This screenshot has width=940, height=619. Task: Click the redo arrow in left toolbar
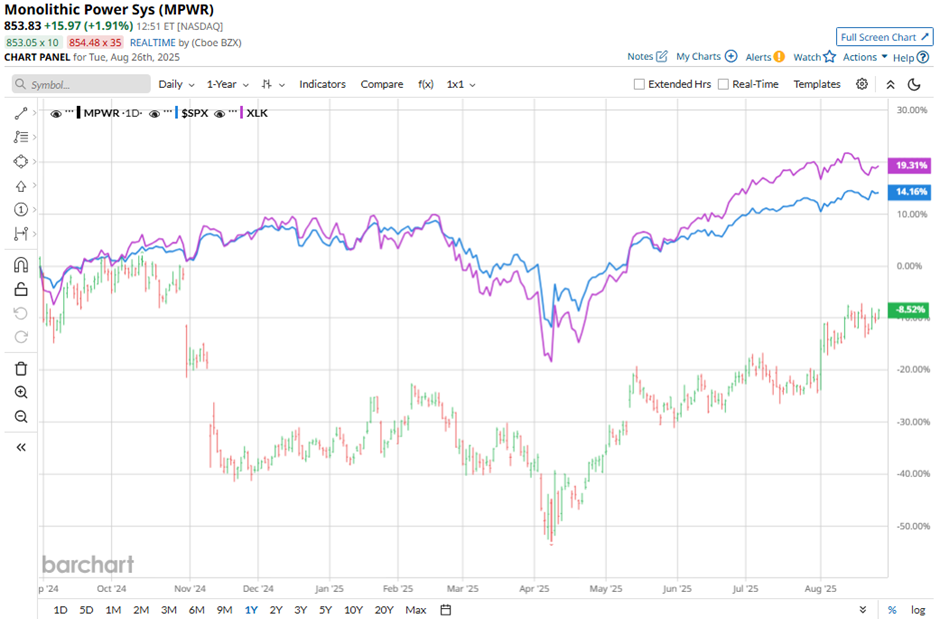click(21, 337)
